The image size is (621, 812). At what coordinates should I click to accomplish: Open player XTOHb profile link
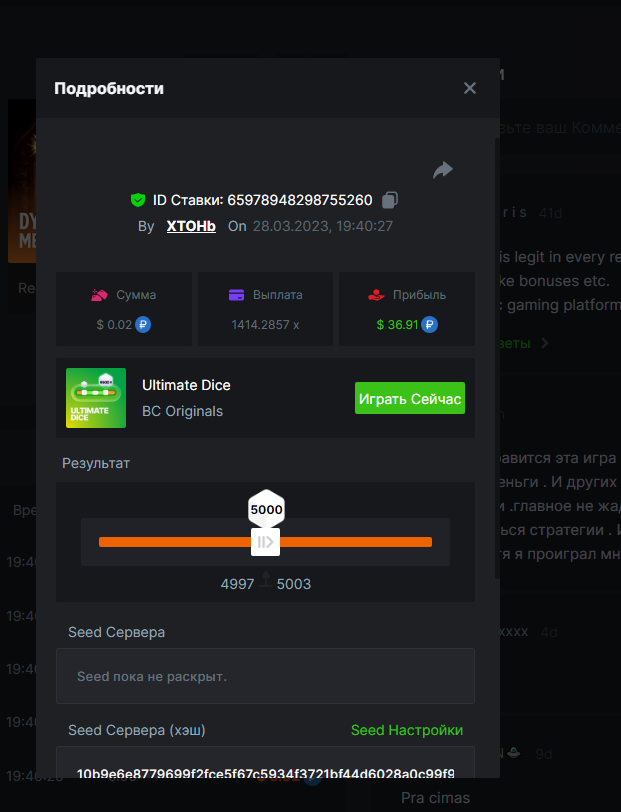click(191, 226)
